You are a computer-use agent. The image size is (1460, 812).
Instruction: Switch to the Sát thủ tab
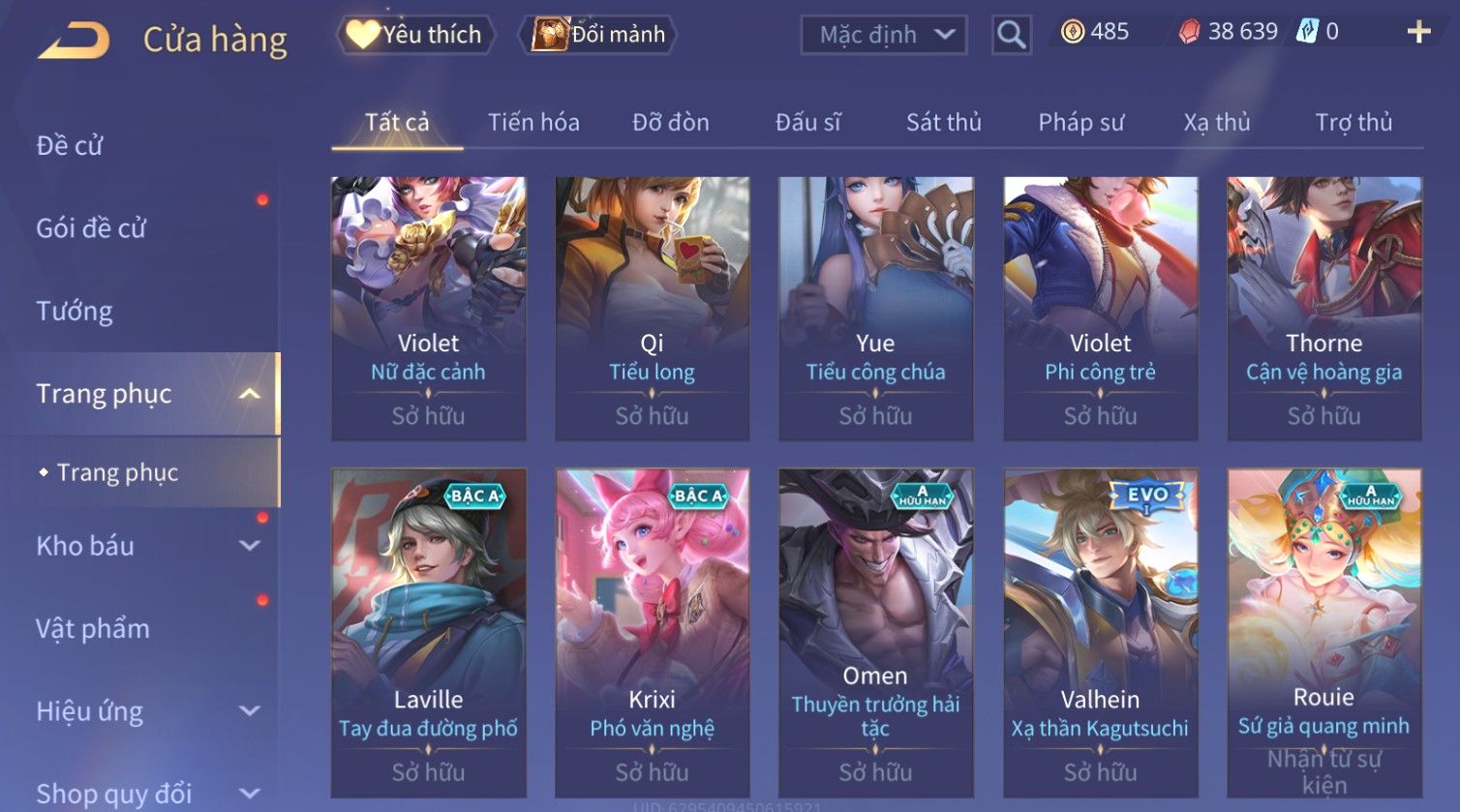click(943, 123)
